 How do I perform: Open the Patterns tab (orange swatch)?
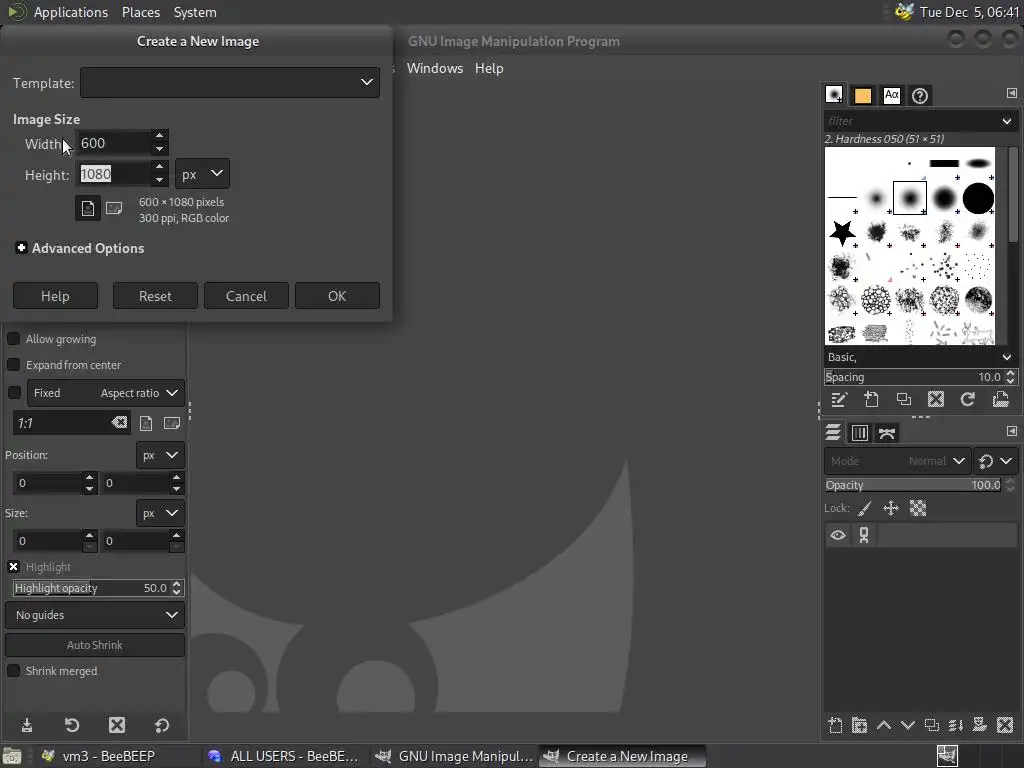pyautogui.click(x=863, y=96)
